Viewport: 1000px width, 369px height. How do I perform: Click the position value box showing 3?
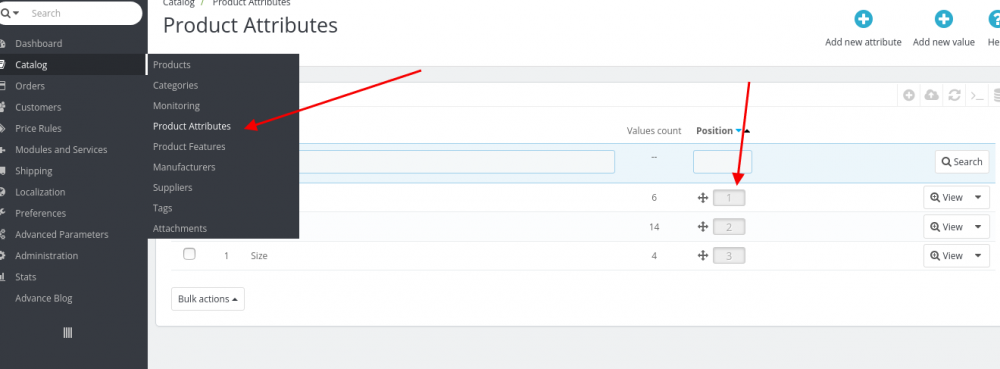click(x=729, y=256)
